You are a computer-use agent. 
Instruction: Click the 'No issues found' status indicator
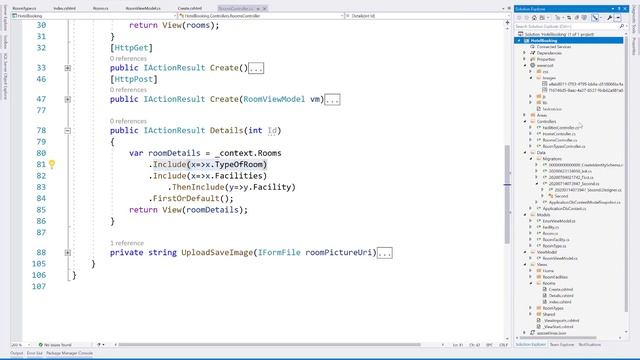coord(55,344)
